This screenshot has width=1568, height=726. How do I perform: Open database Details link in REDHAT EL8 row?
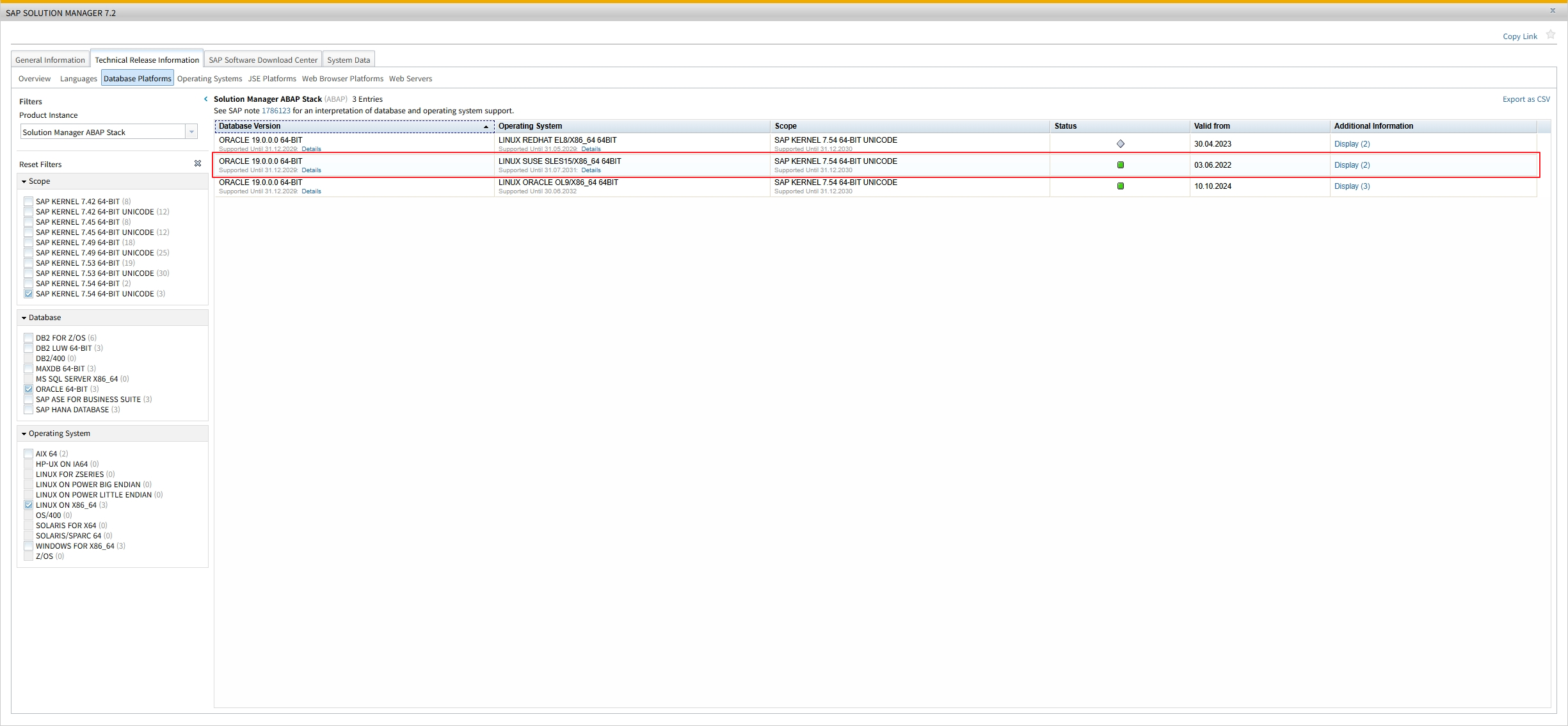pyautogui.click(x=311, y=149)
